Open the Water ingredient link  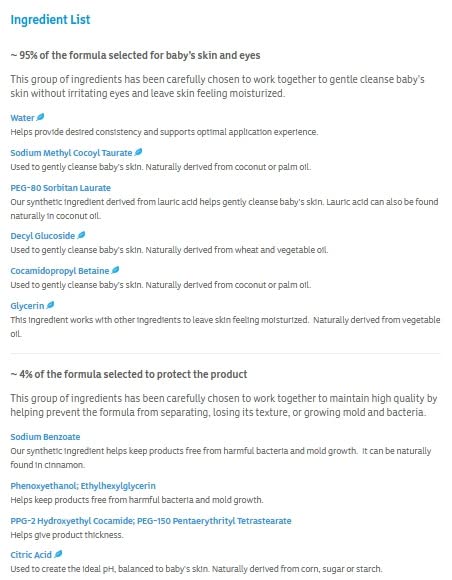click(22, 118)
